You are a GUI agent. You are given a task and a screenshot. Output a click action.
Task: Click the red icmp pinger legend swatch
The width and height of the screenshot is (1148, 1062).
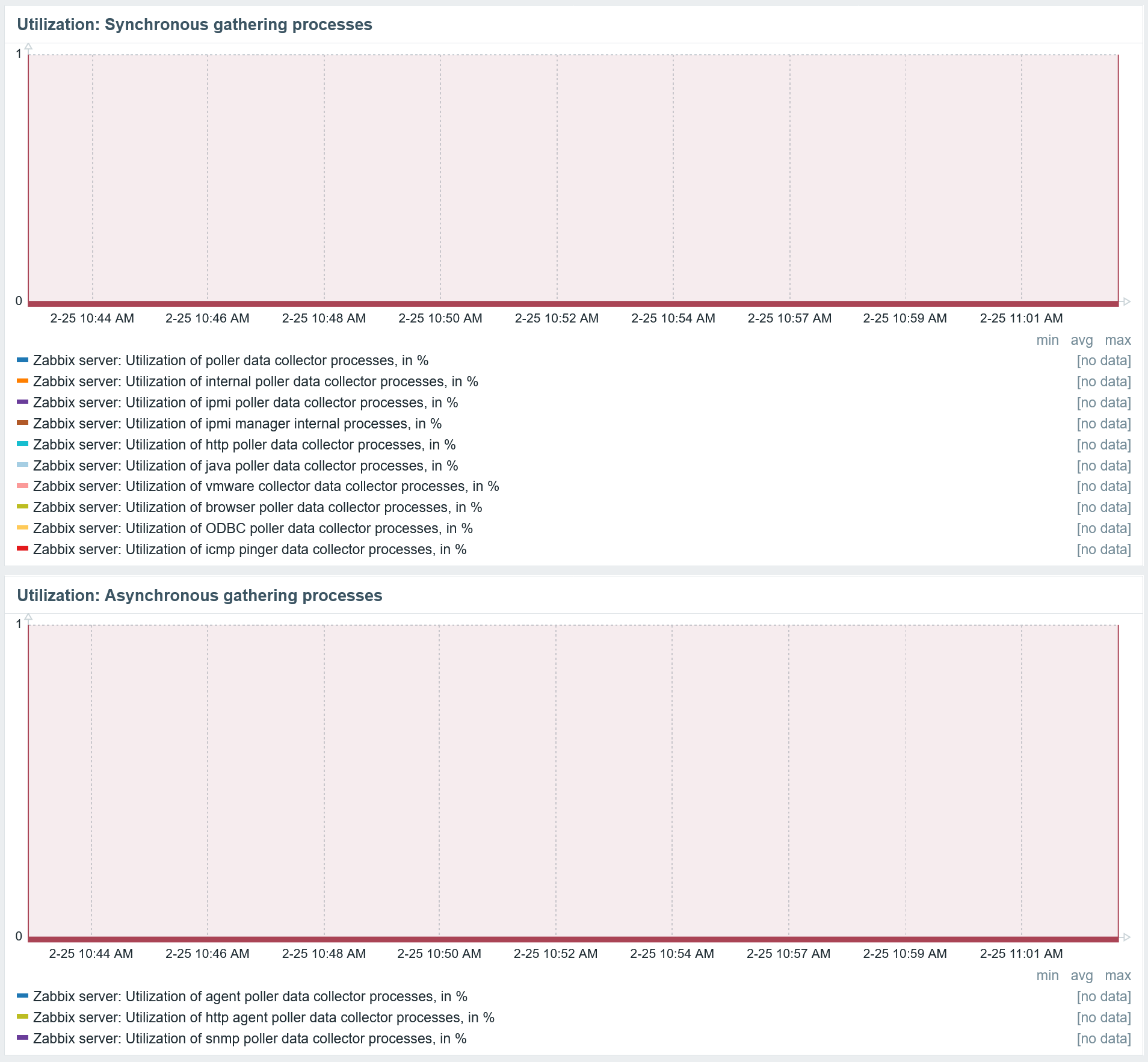(22, 549)
